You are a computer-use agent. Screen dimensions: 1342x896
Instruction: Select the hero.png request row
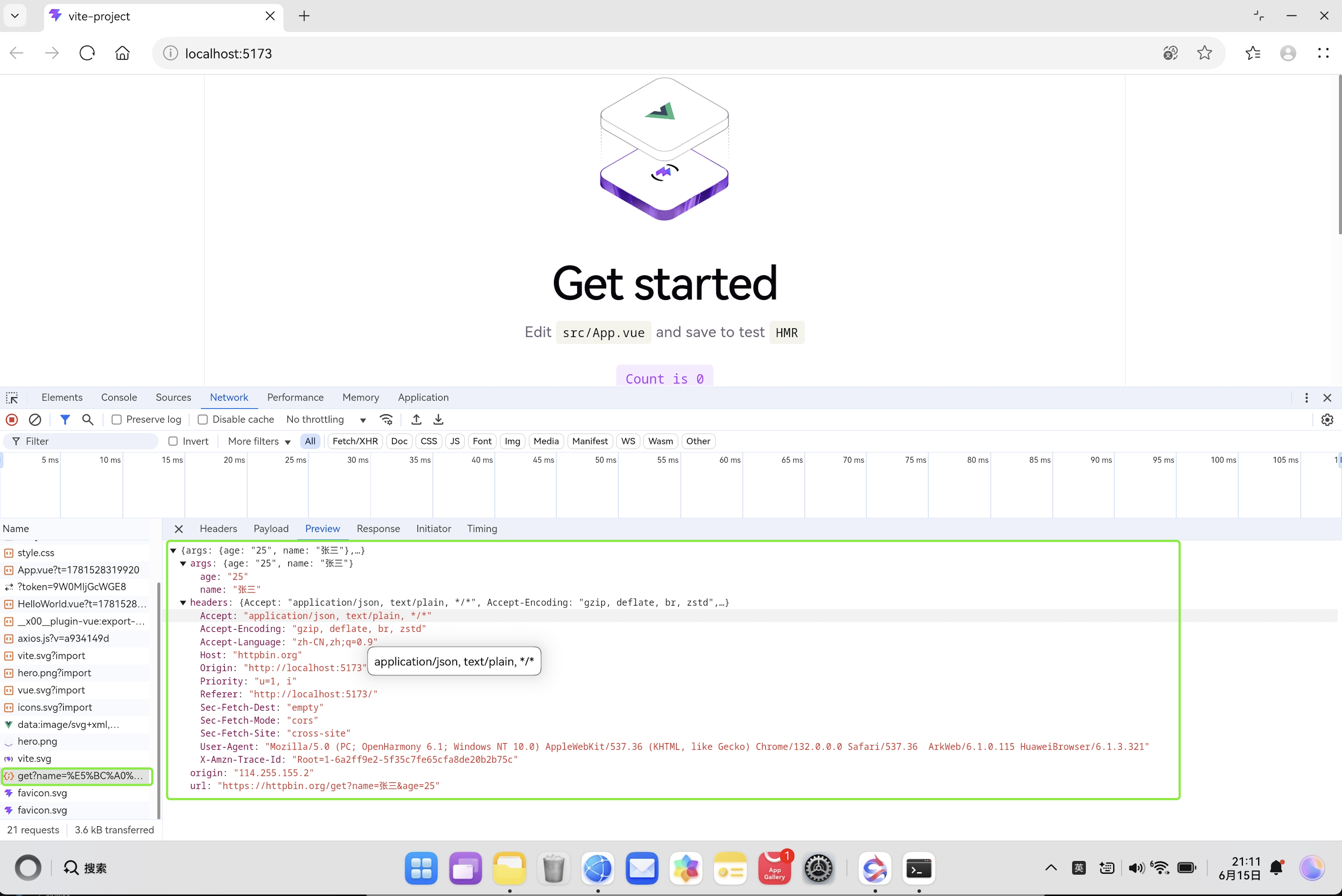point(75,741)
